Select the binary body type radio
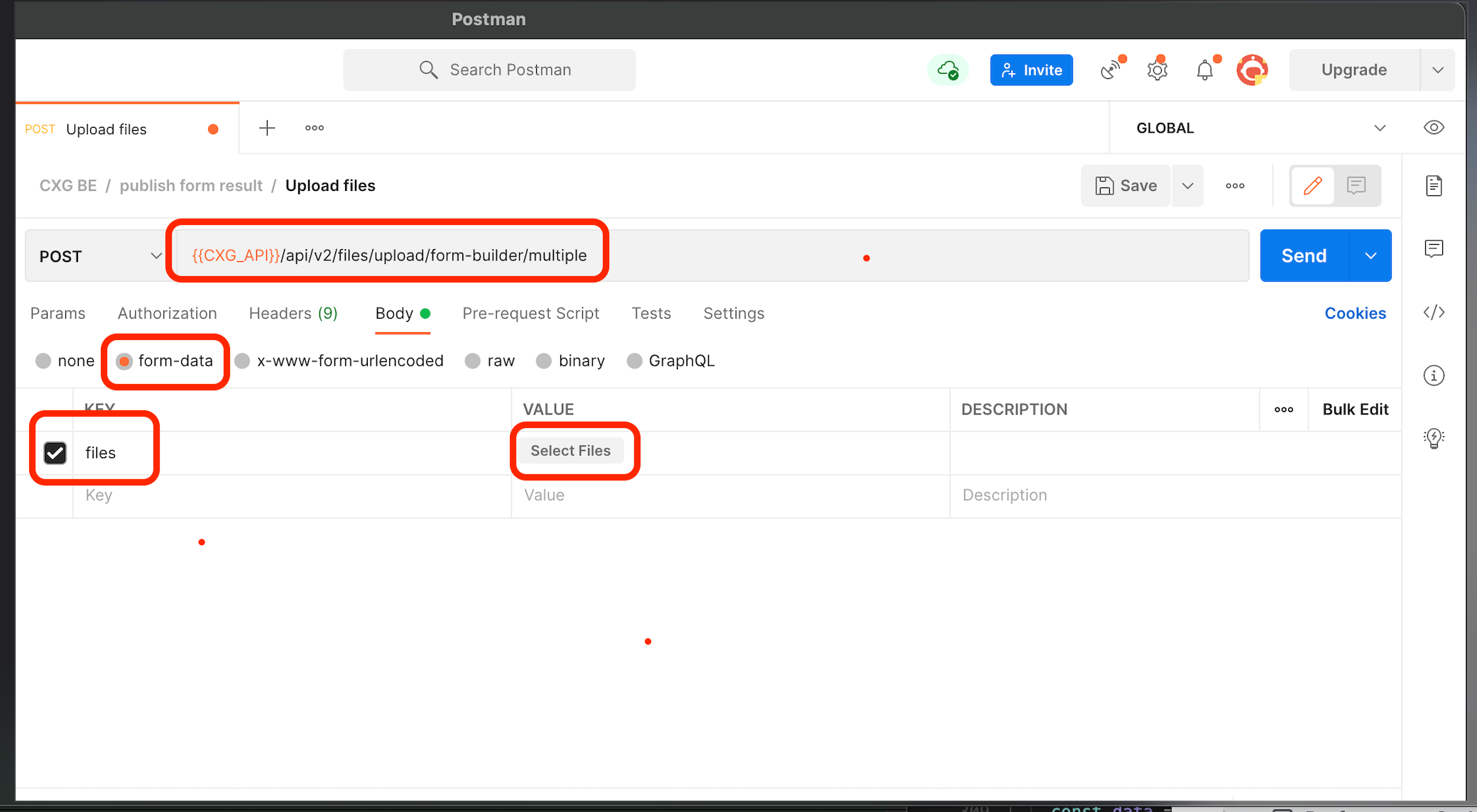 coord(544,361)
